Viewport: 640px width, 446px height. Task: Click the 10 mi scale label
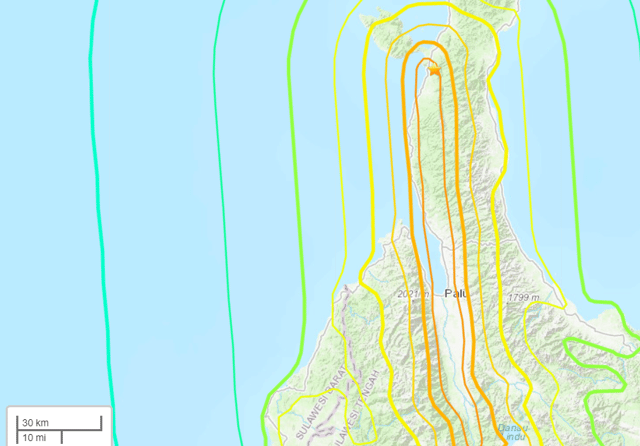tap(34, 438)
